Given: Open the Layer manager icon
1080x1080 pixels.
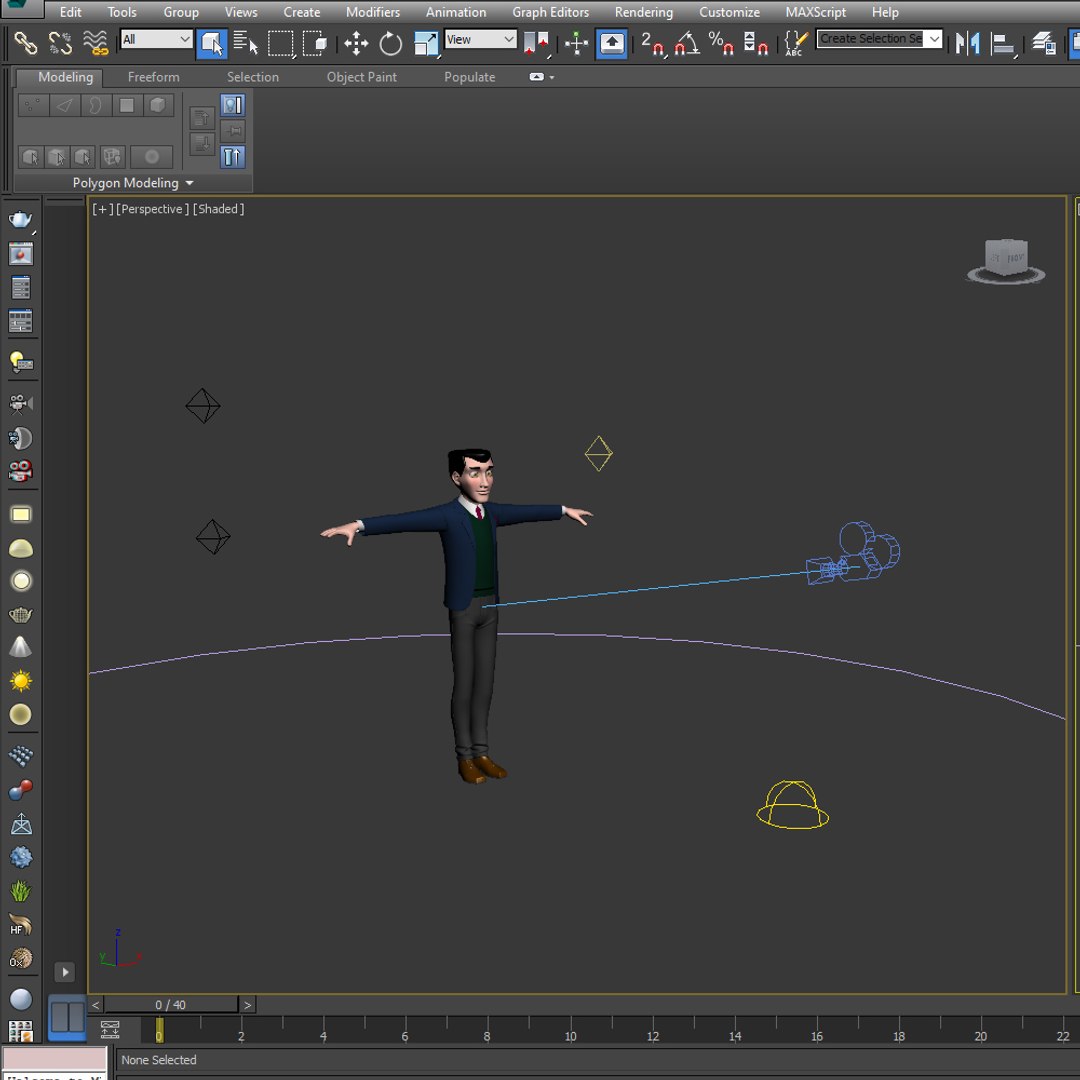Looking at the screenshot, I should [1045, 43].
